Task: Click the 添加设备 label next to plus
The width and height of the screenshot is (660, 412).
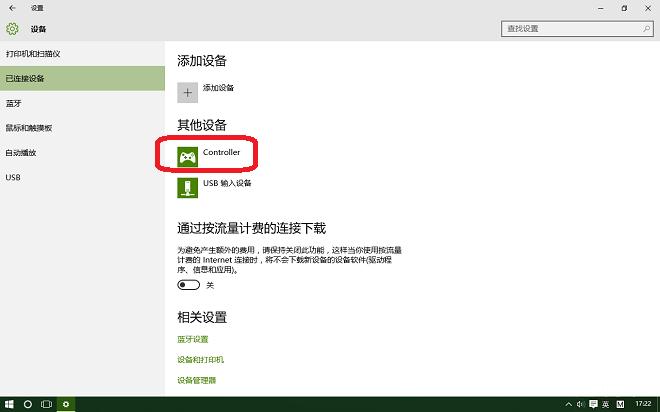Action: [218, 88]
